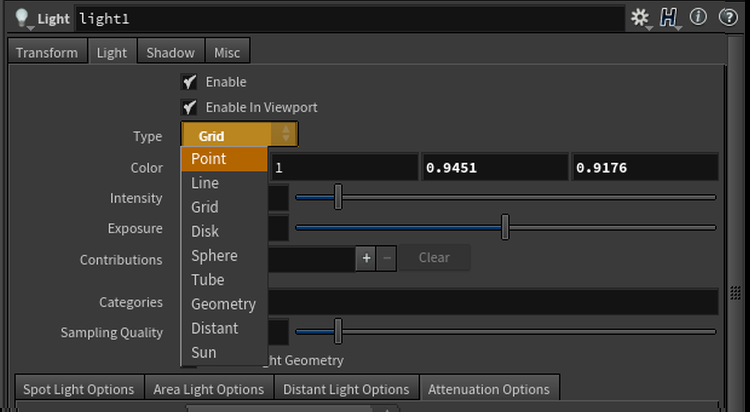750x412 pixels.
Task: Toggle the Enable In Viewport checkbox
Action: [188, 107]
